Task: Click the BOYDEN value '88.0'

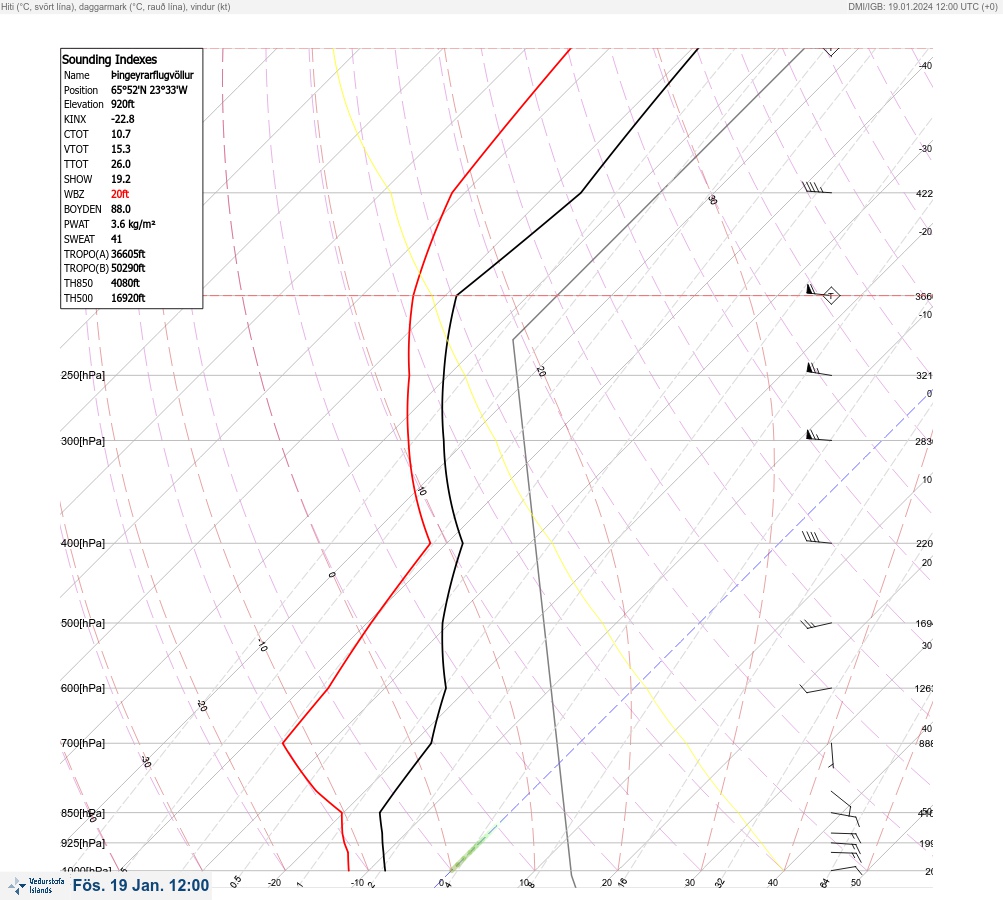Action: tap(121, 209)
